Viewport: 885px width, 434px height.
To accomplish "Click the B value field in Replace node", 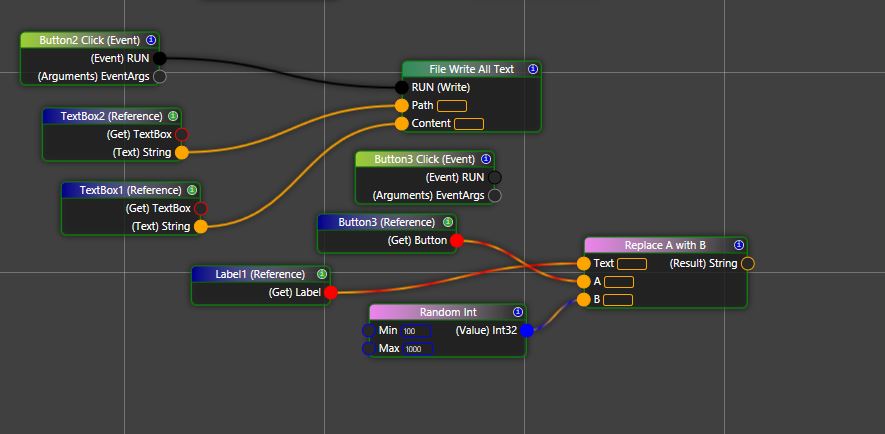I will tap(618, 300).
